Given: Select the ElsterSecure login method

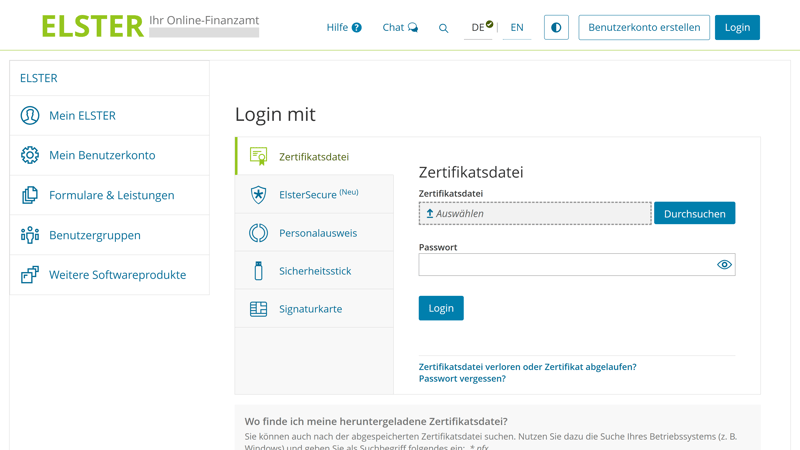Looking at the screenshot, I should pos(315,194).
